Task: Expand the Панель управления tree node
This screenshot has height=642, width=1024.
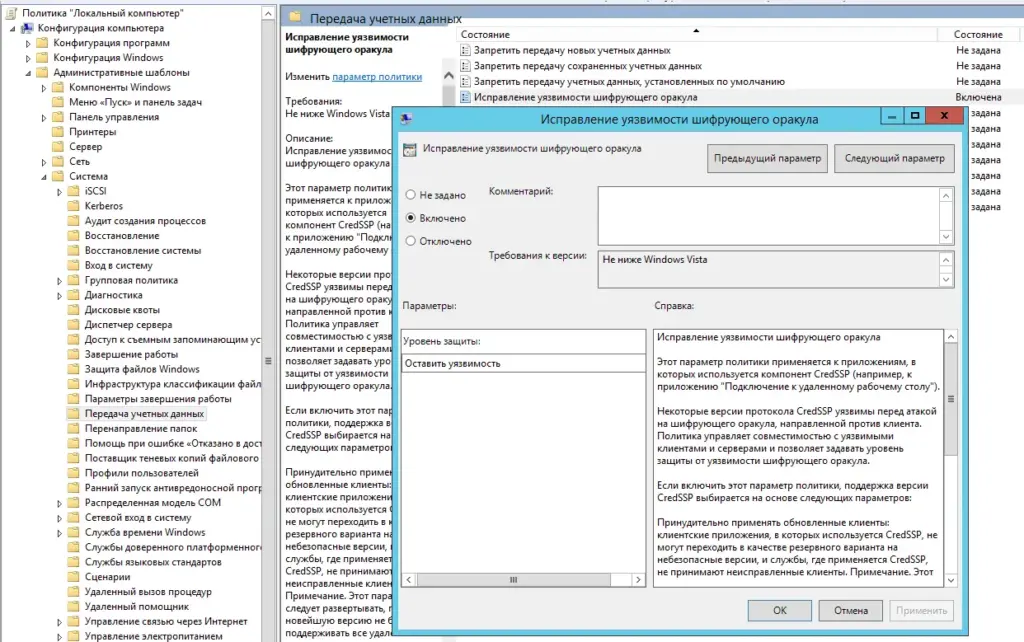Action: pos(44,118)
